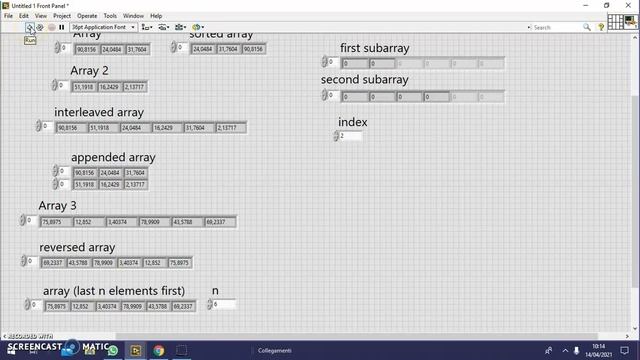Click appended array row index stepper
Screen dimensions: 640x360
click(55, 171)
